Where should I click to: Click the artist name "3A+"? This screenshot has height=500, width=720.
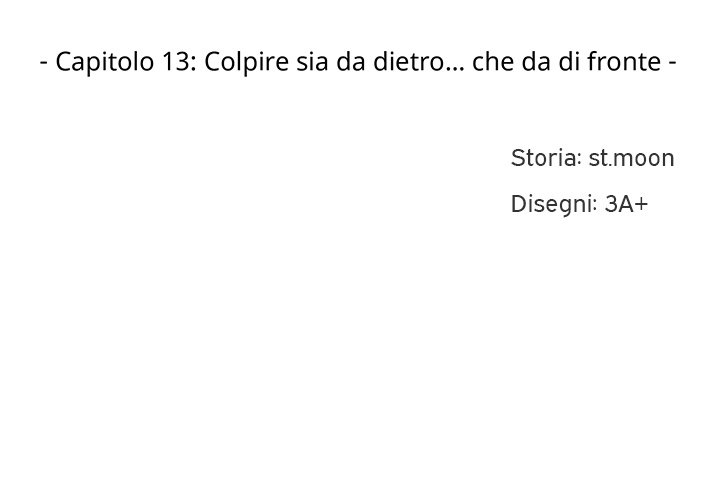(627, 205)
